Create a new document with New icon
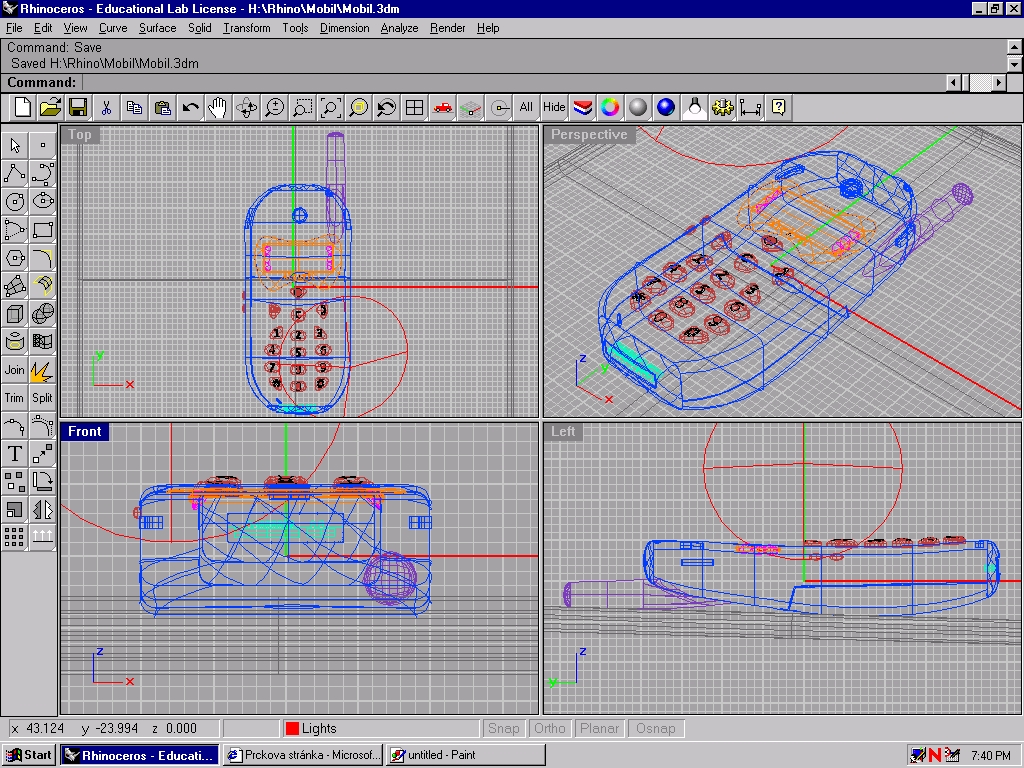The width and height of the screenshot is (1024, 768). pyautogui.click(x=22, y=108)
